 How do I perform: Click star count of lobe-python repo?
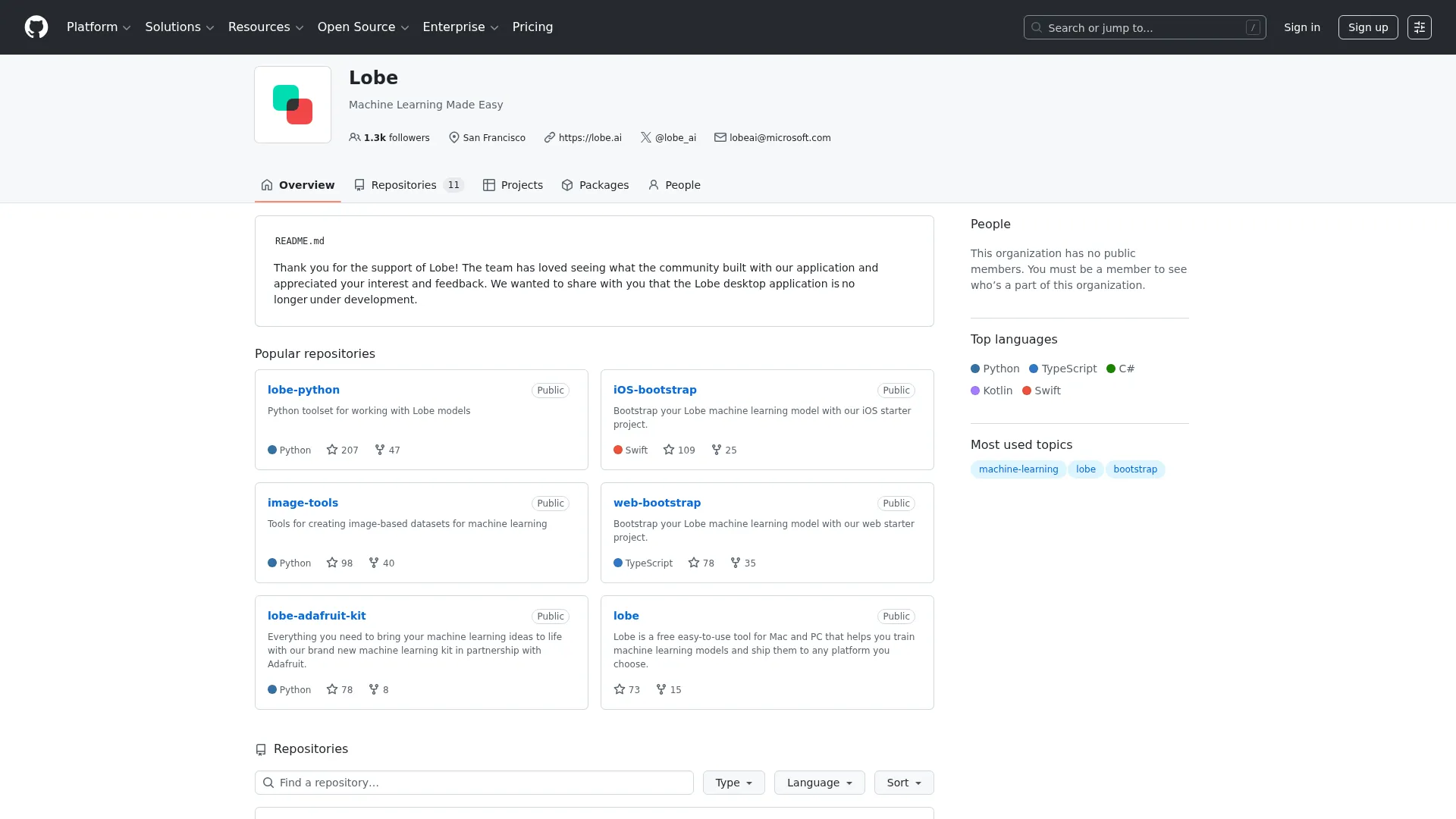pyautogui.click(x=343, y=450)
